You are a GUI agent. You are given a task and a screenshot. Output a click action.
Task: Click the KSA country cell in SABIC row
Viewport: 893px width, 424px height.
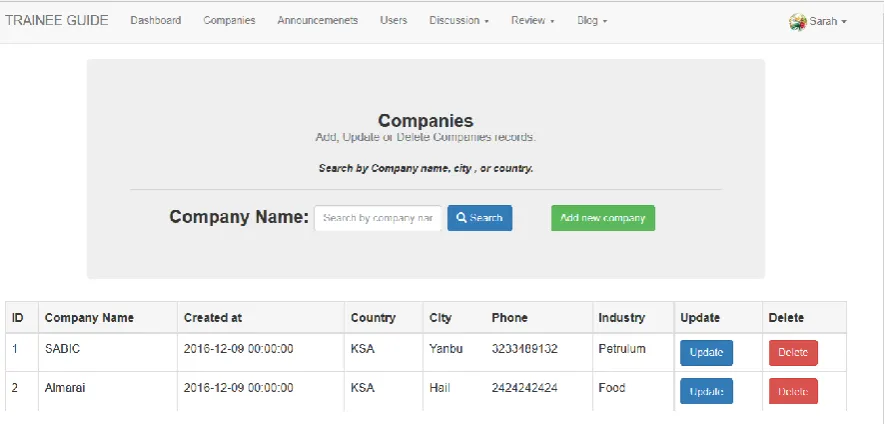(x=362, y=349)
